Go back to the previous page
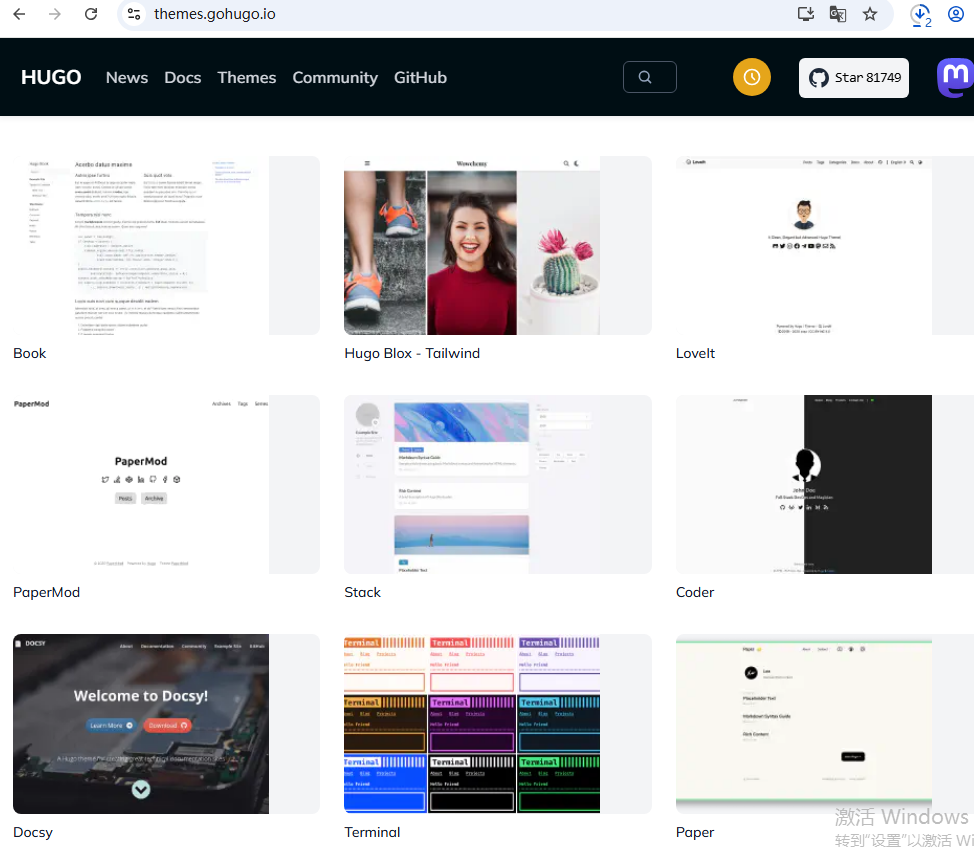Image resolution: width=974 pixels, height=868 pixels. (x=19, y=14)
